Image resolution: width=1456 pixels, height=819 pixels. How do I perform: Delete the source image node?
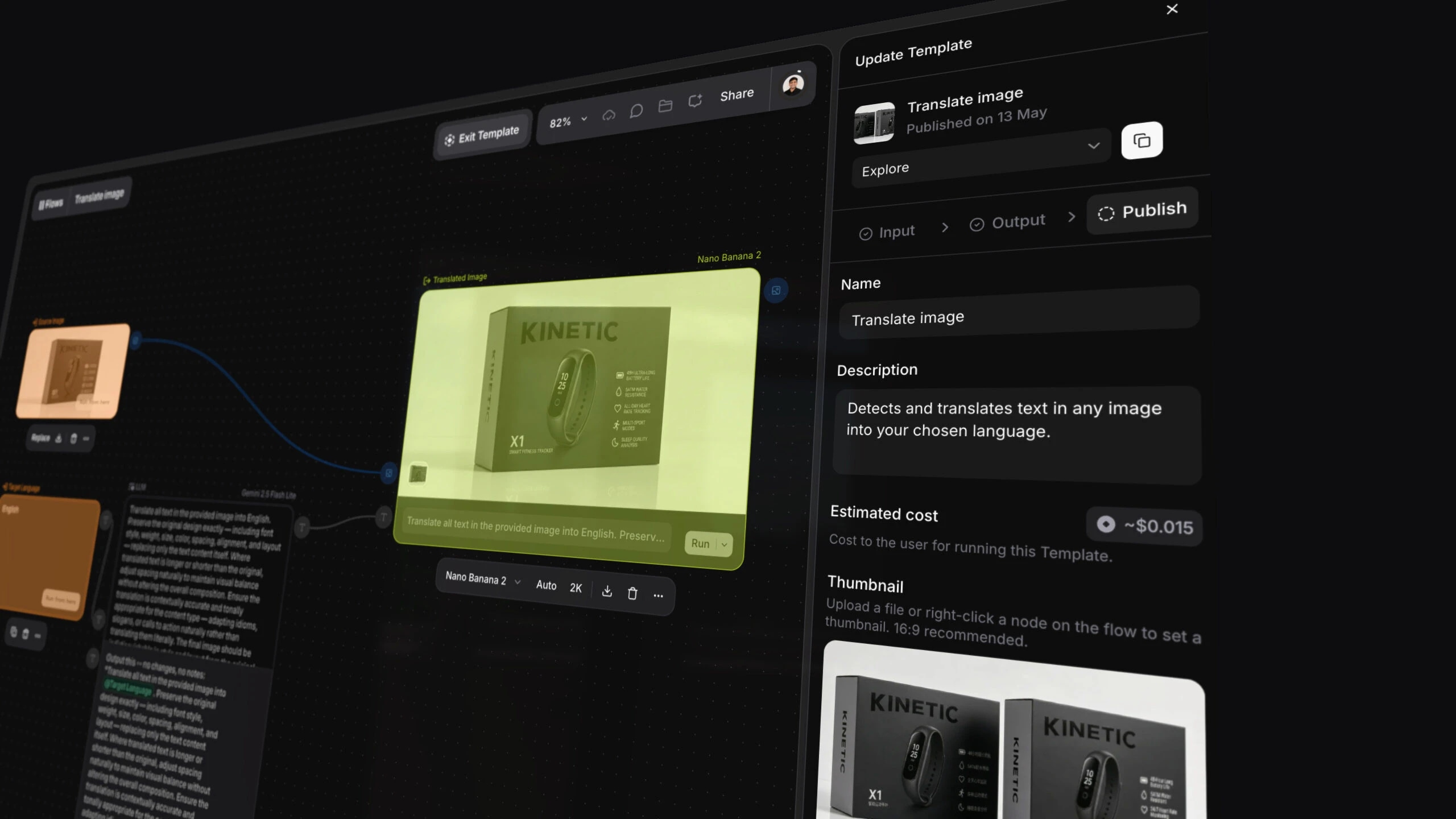coord(73,438)
